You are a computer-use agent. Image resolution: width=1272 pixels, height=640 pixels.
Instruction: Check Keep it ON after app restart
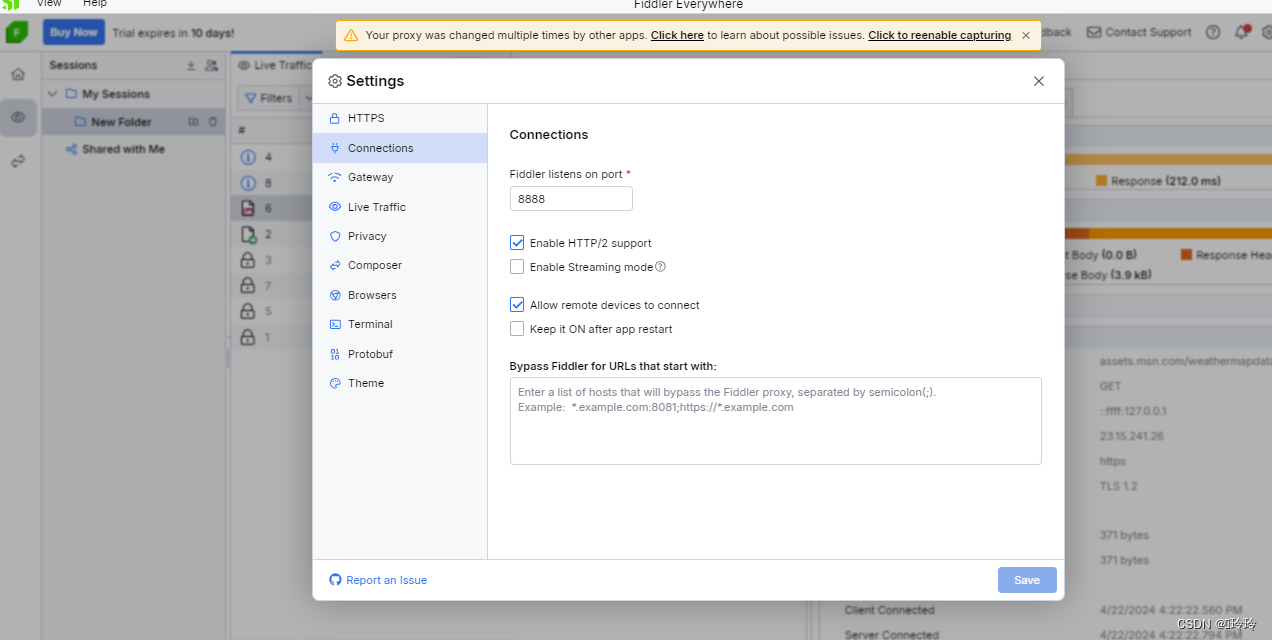tap(517, 329)
